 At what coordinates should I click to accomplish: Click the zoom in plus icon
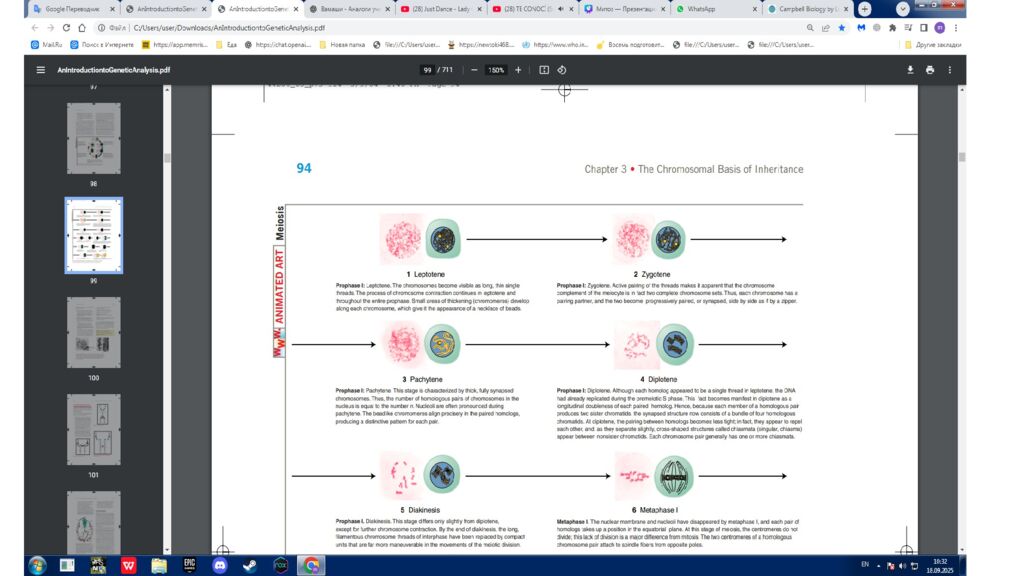[518, 70]
